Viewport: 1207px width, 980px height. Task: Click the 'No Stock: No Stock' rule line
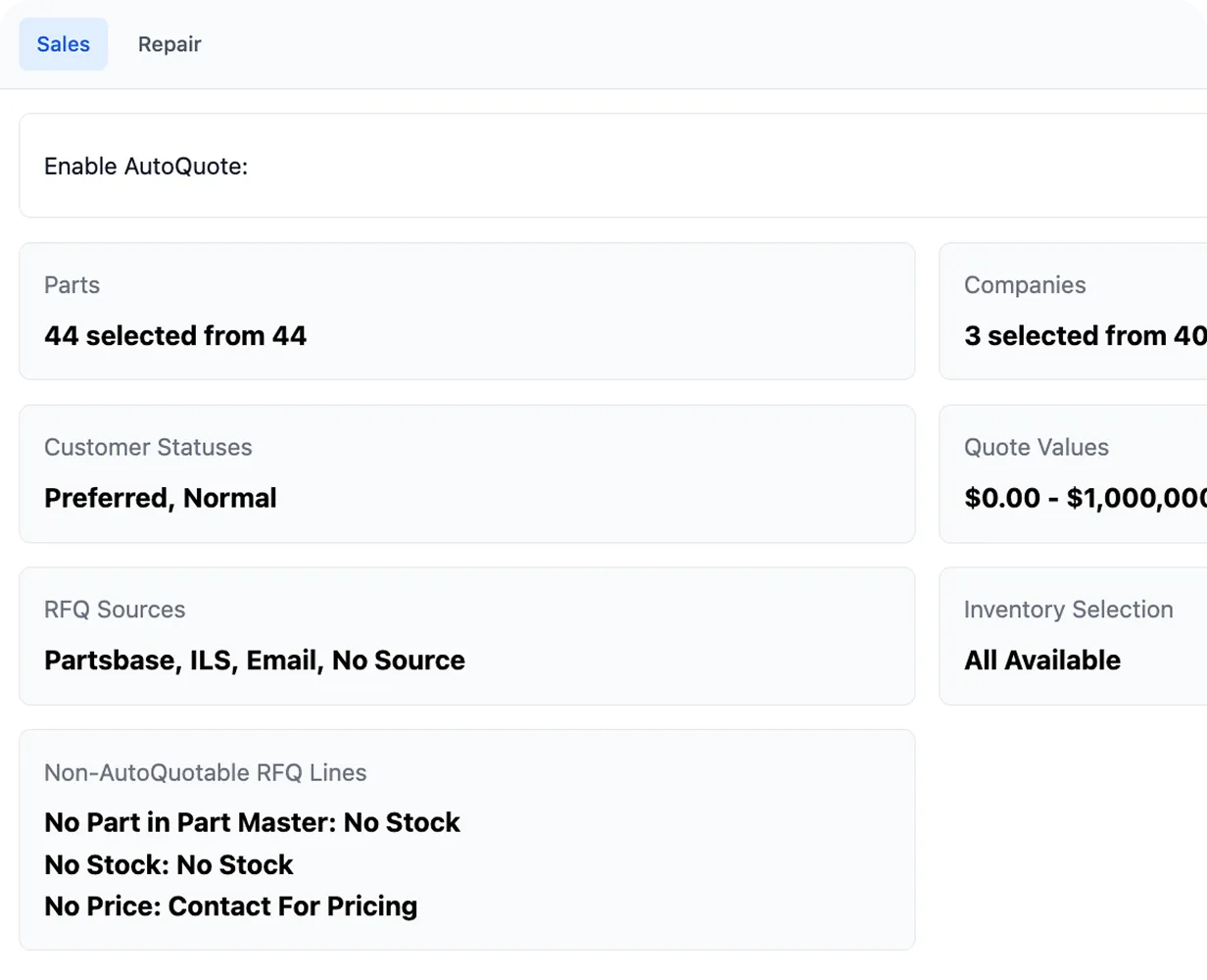[x=168, y=864]
